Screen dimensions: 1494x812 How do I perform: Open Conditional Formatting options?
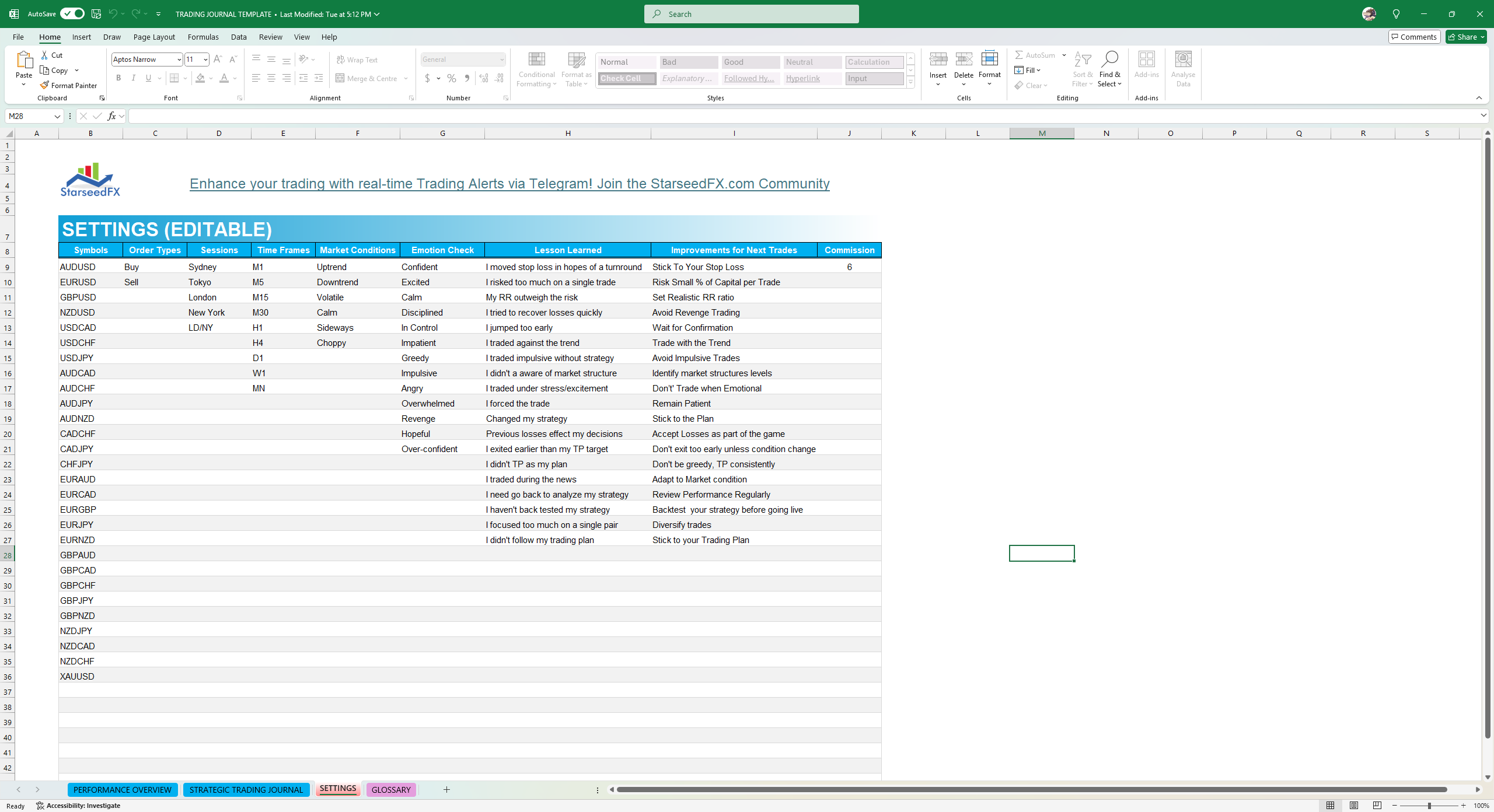[x=536, y=69]
